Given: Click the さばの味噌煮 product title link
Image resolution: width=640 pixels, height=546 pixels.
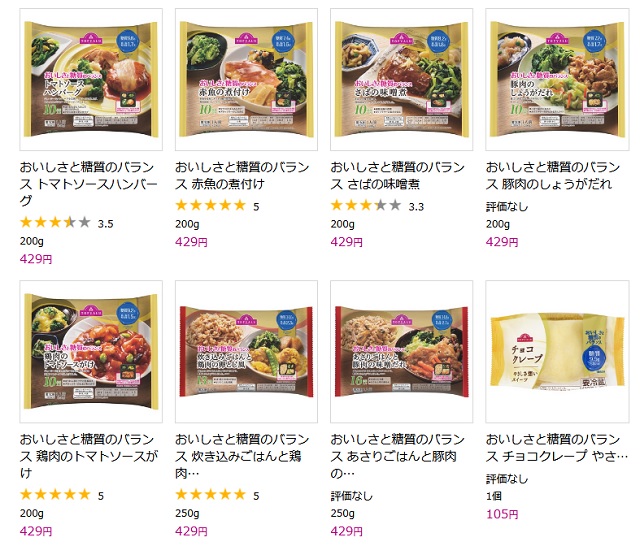Looking at the screenshot, I should pyautogui.click(x=398, y=175).
